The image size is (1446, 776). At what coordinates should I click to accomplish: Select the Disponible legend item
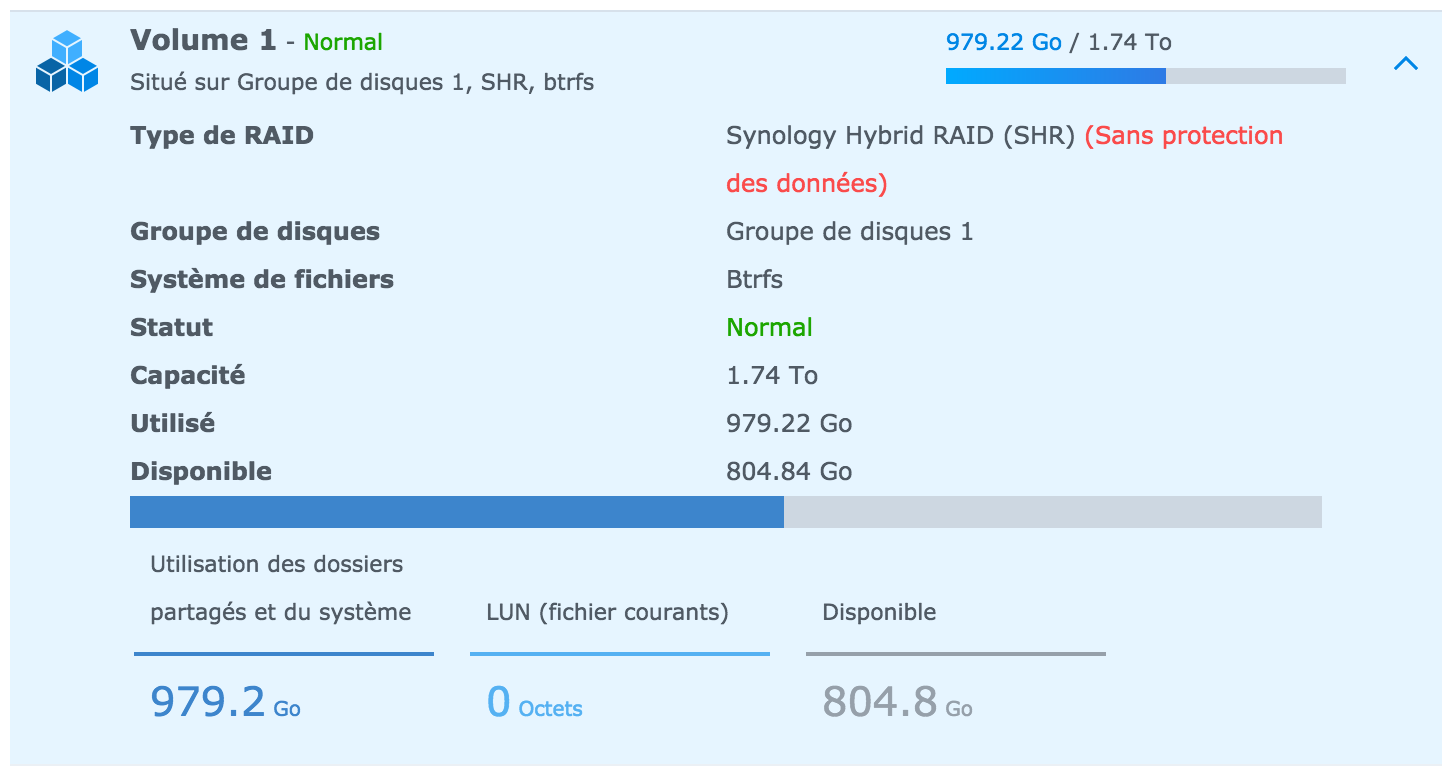pos(879,612)
